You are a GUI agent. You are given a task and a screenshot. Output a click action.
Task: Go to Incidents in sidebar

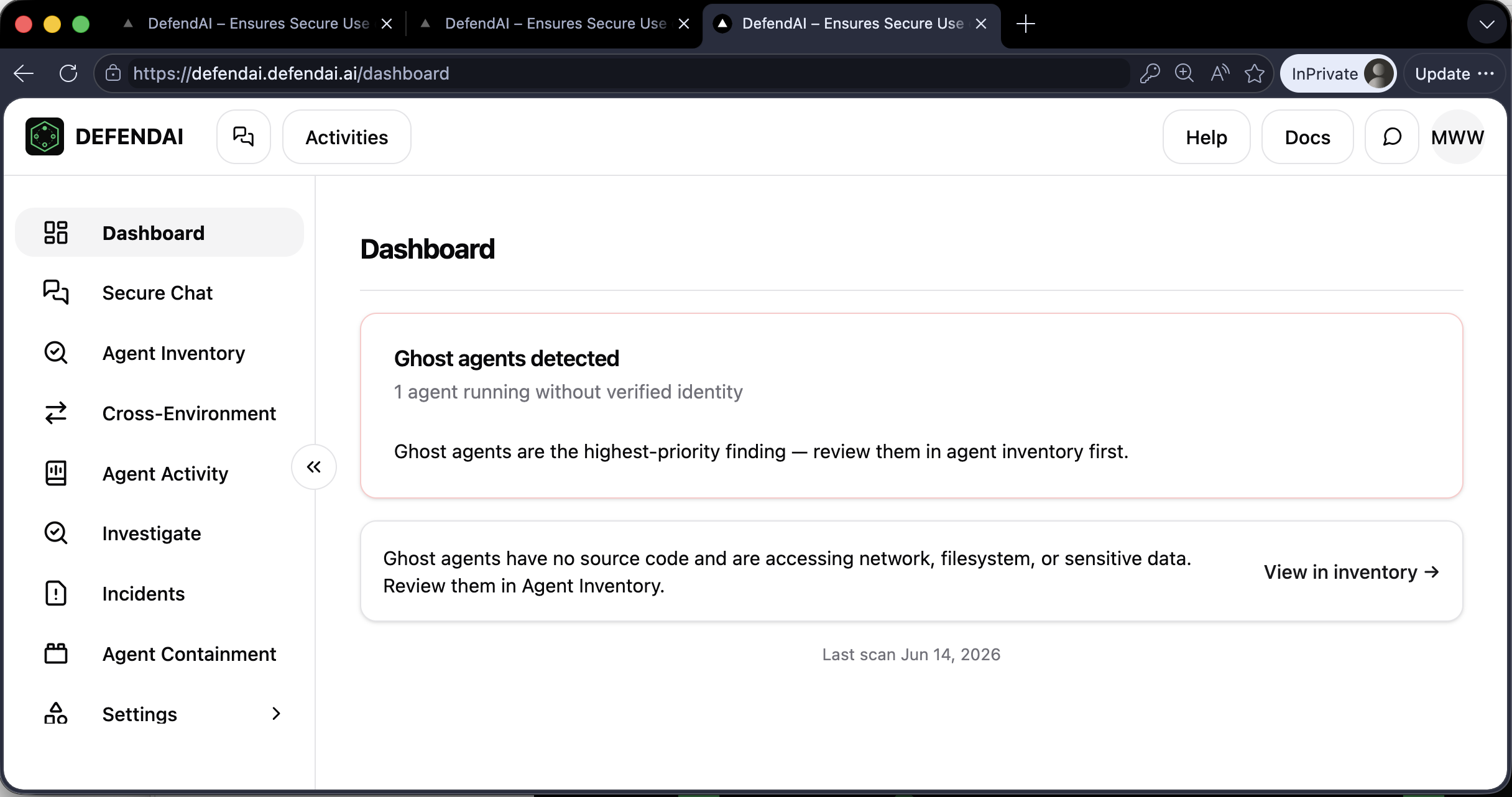[x=159, y=593]
